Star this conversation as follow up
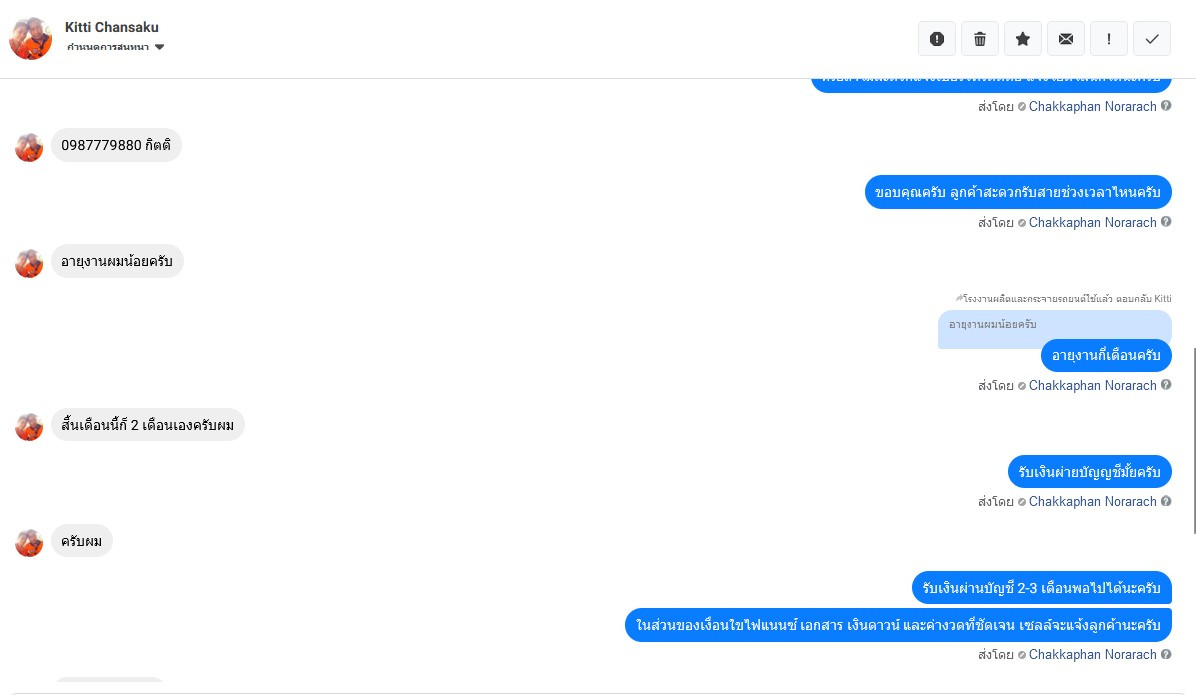This screenshot has width=1196, height=695. coord(1023,39)
